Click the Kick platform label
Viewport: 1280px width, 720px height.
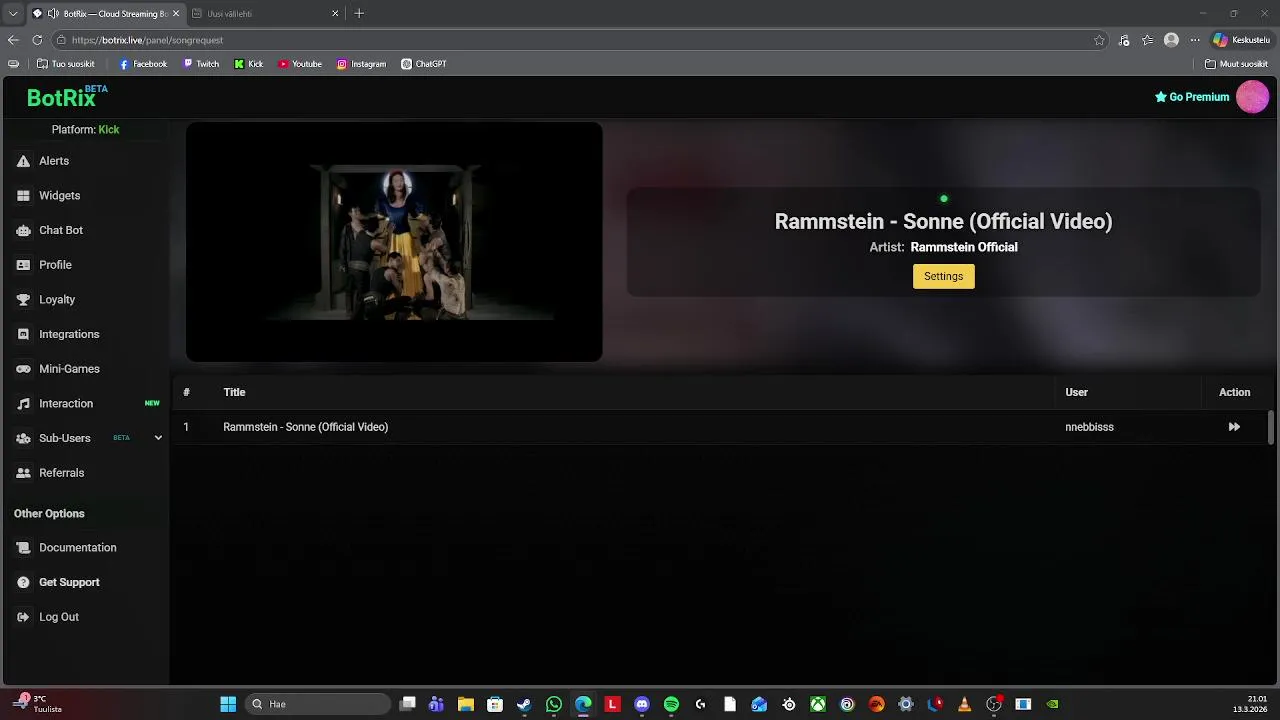click(108, 130)
